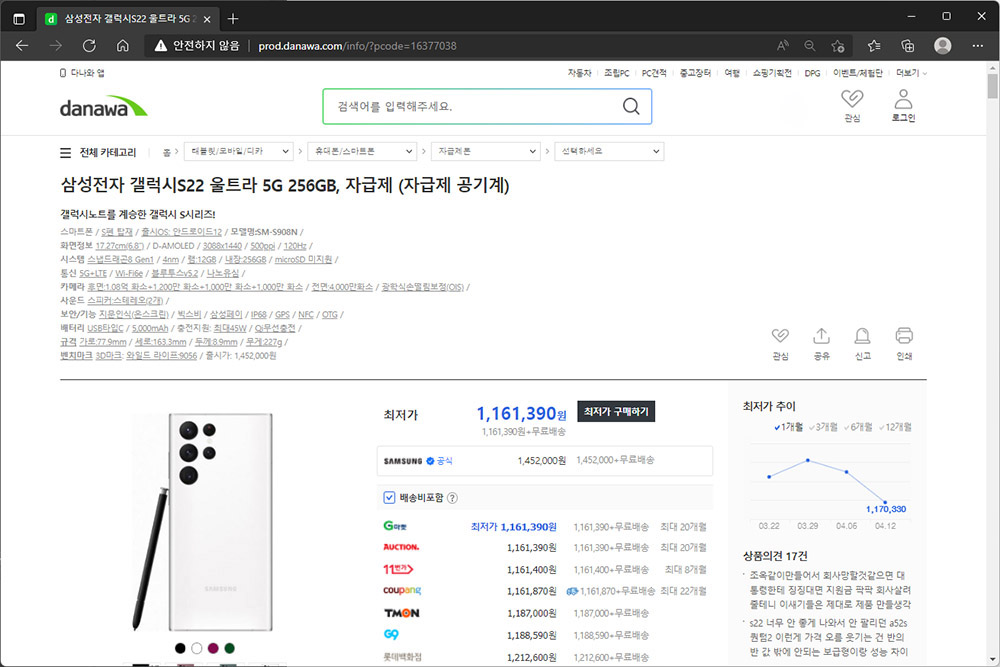The image size is (1000, 667).
Task: Select the 6개월 price trend period
Action: [x=858, y=427]
